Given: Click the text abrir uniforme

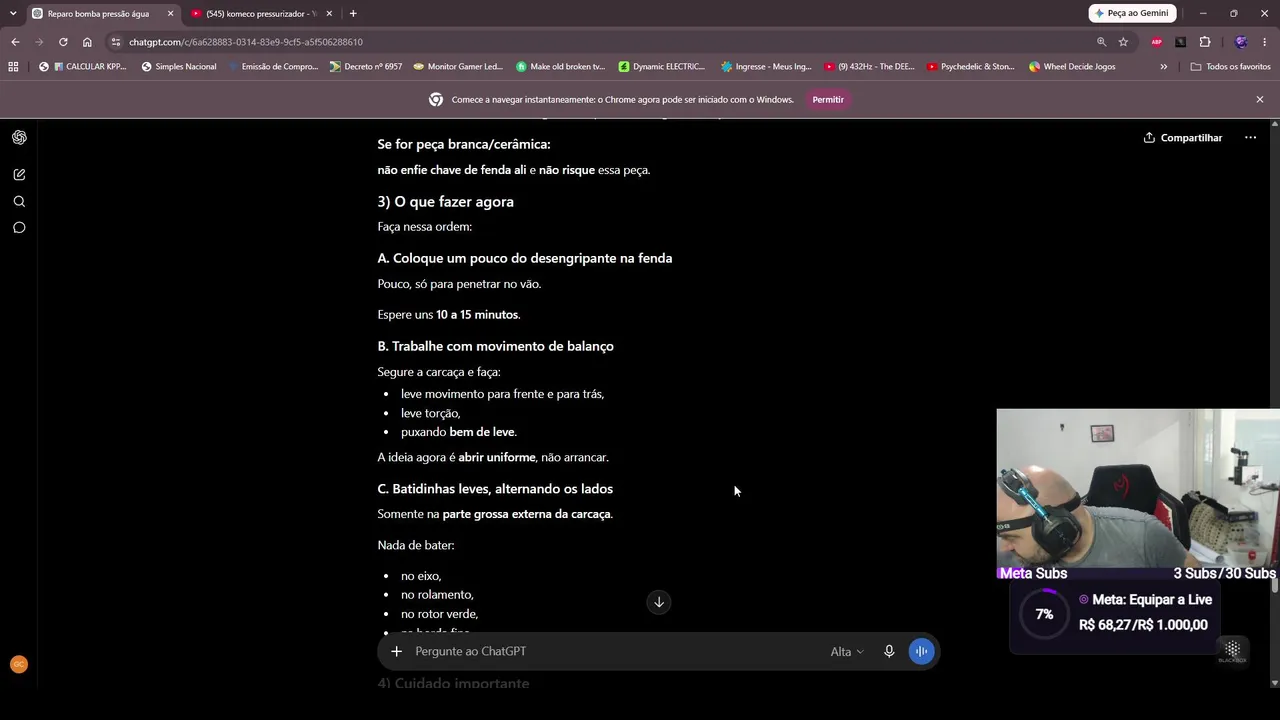Looking at the screenshot, I should [497, 458].
